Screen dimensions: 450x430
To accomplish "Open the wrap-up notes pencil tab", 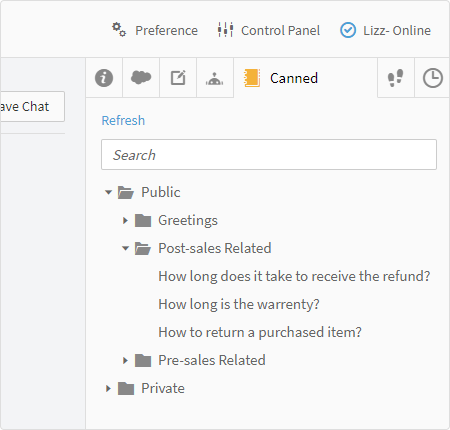I will [x=178, y=78].
